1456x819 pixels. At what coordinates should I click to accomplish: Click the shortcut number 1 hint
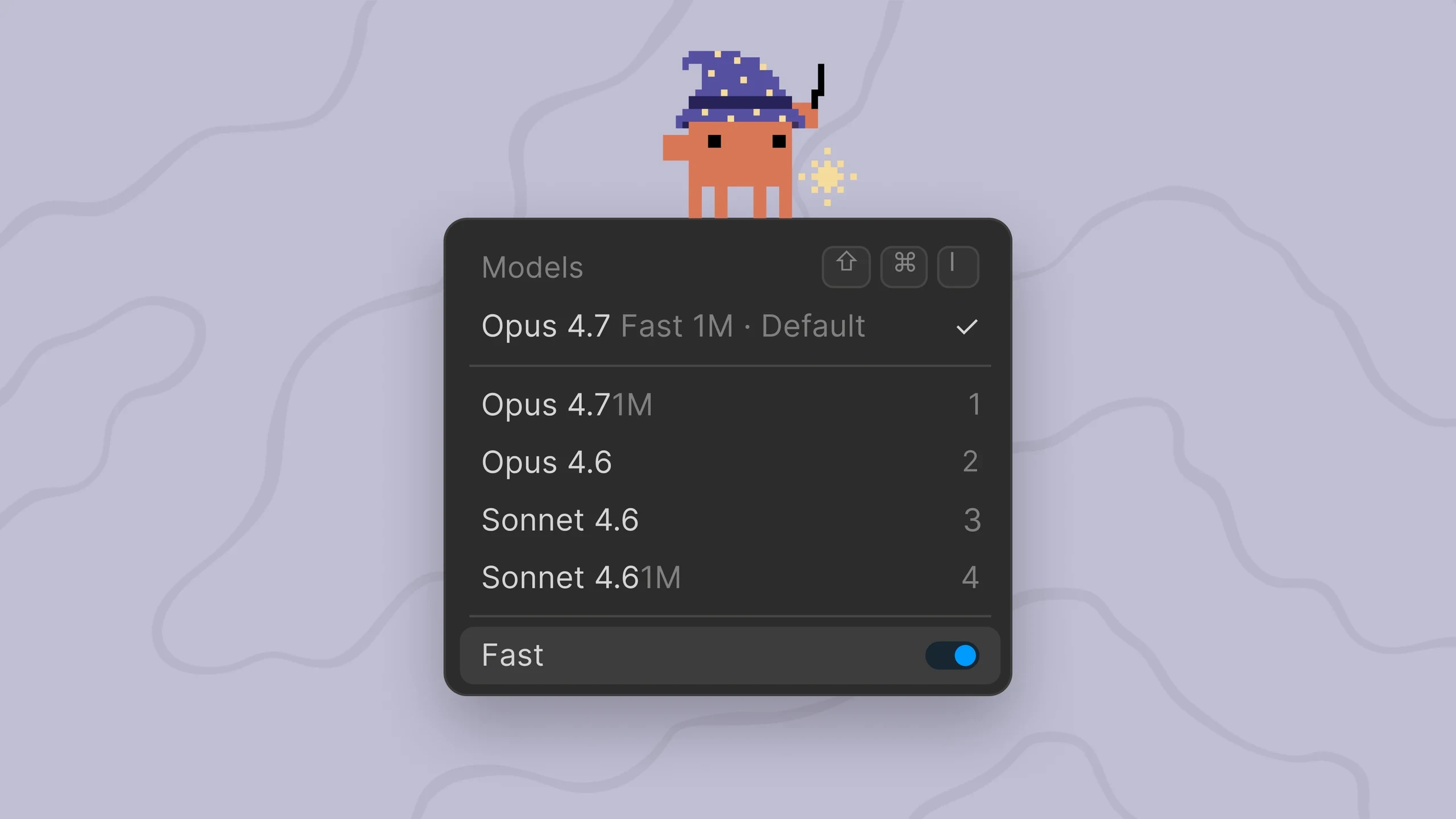pyautogui.click(x=974, y=404)
